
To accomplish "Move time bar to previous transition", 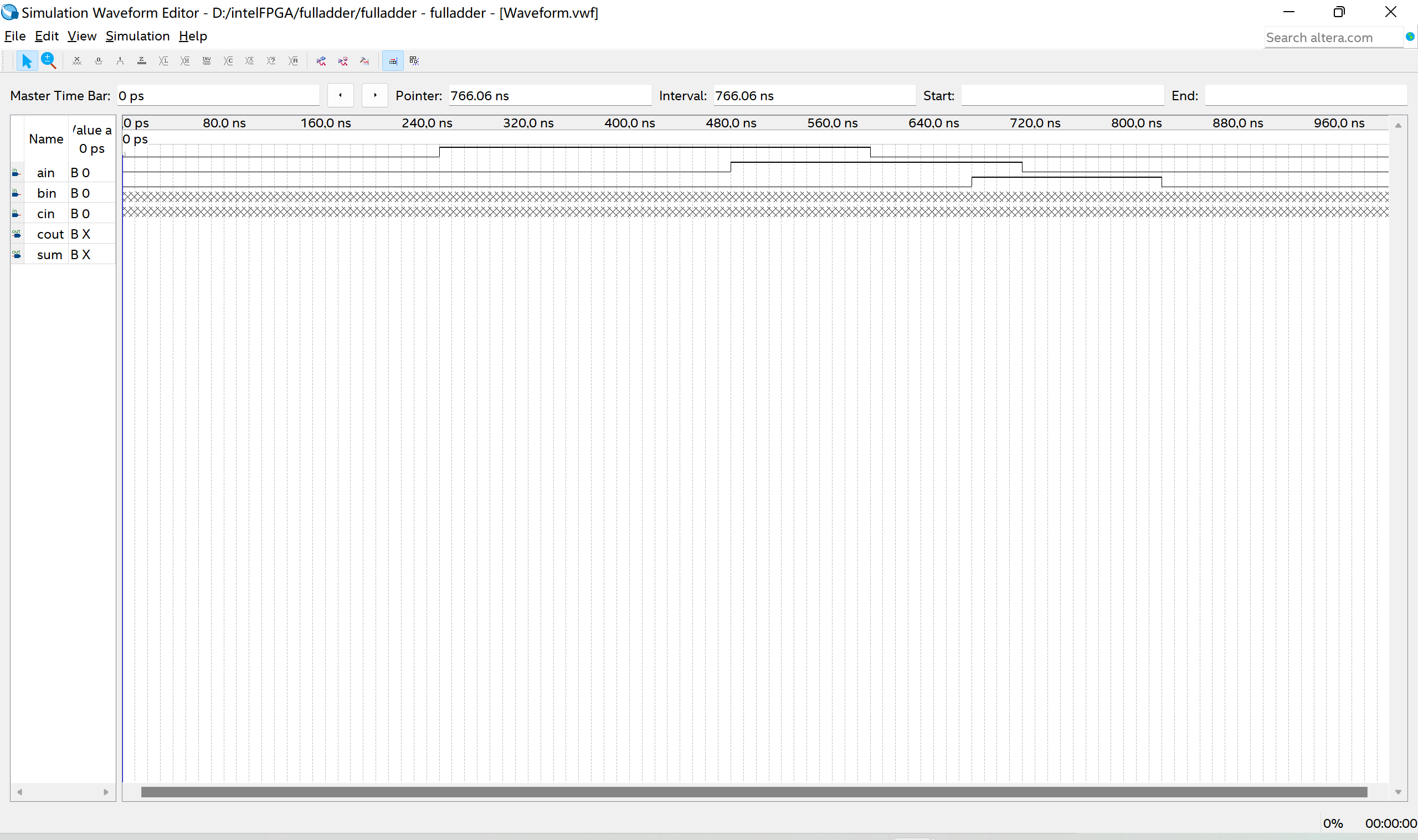I will pos(340,96).
